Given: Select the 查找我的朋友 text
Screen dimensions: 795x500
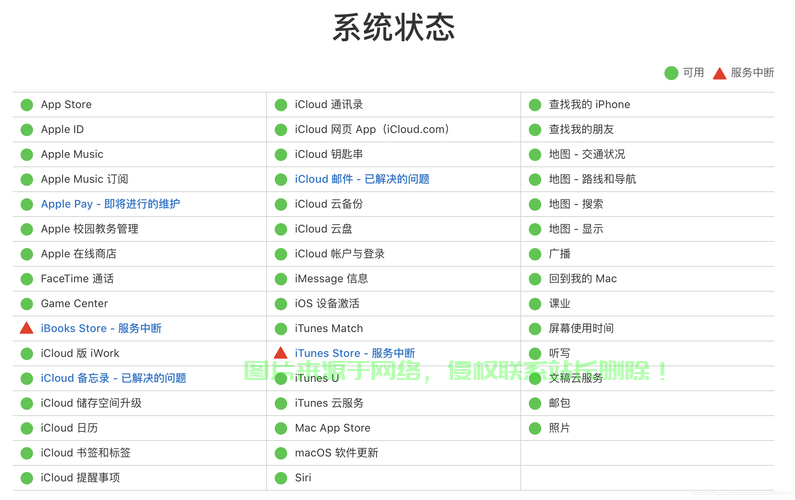Looking at the screenshot, I should 581,129.
